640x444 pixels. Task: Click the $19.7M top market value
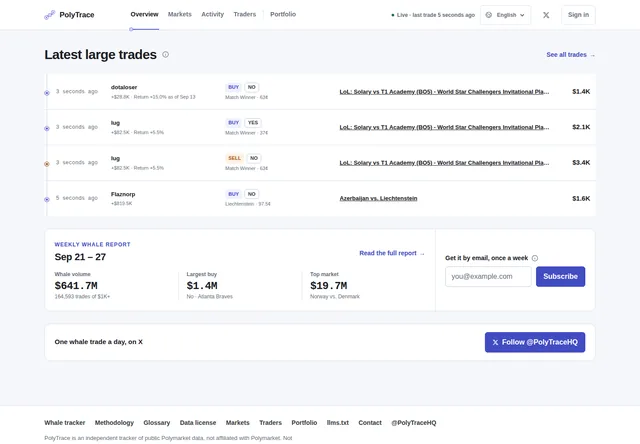click(x=329, y=286)
